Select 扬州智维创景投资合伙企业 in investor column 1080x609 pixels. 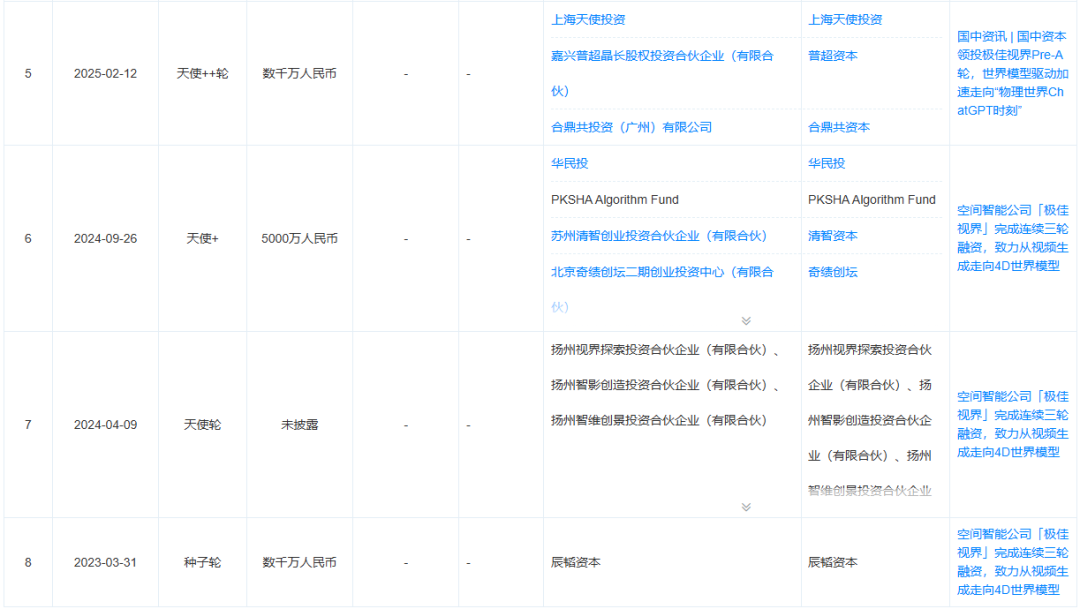point(658,420)
